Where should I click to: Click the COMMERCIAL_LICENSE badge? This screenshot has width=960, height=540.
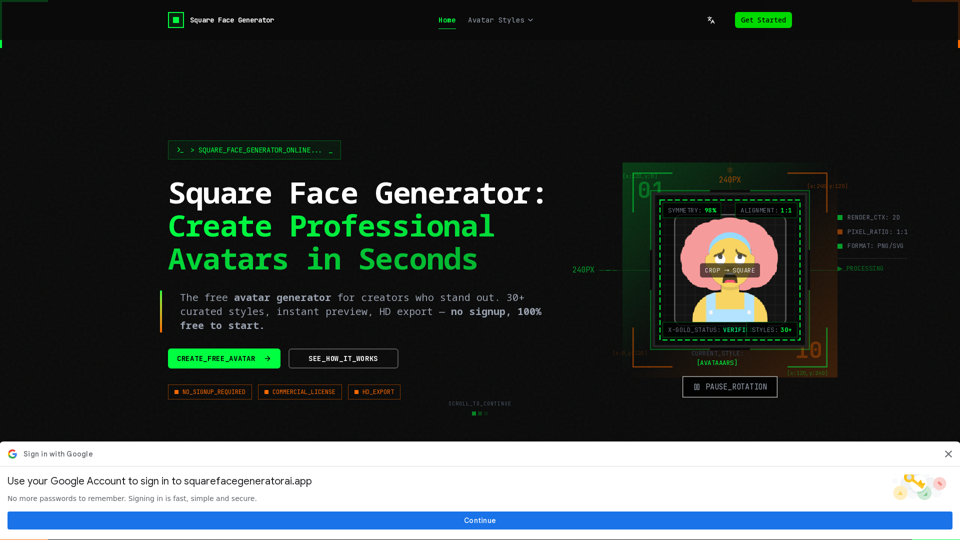(300, 392)
